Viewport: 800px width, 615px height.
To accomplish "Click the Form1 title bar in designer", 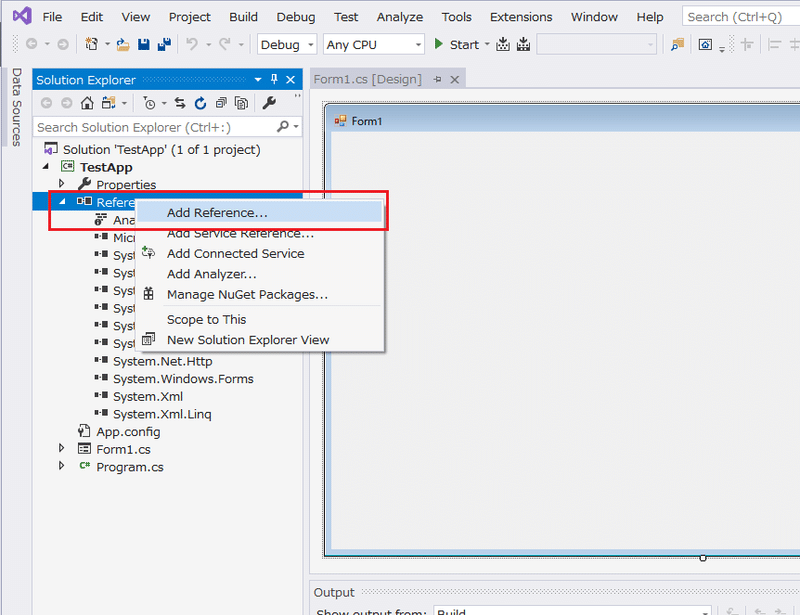I will tap(563, 121).
